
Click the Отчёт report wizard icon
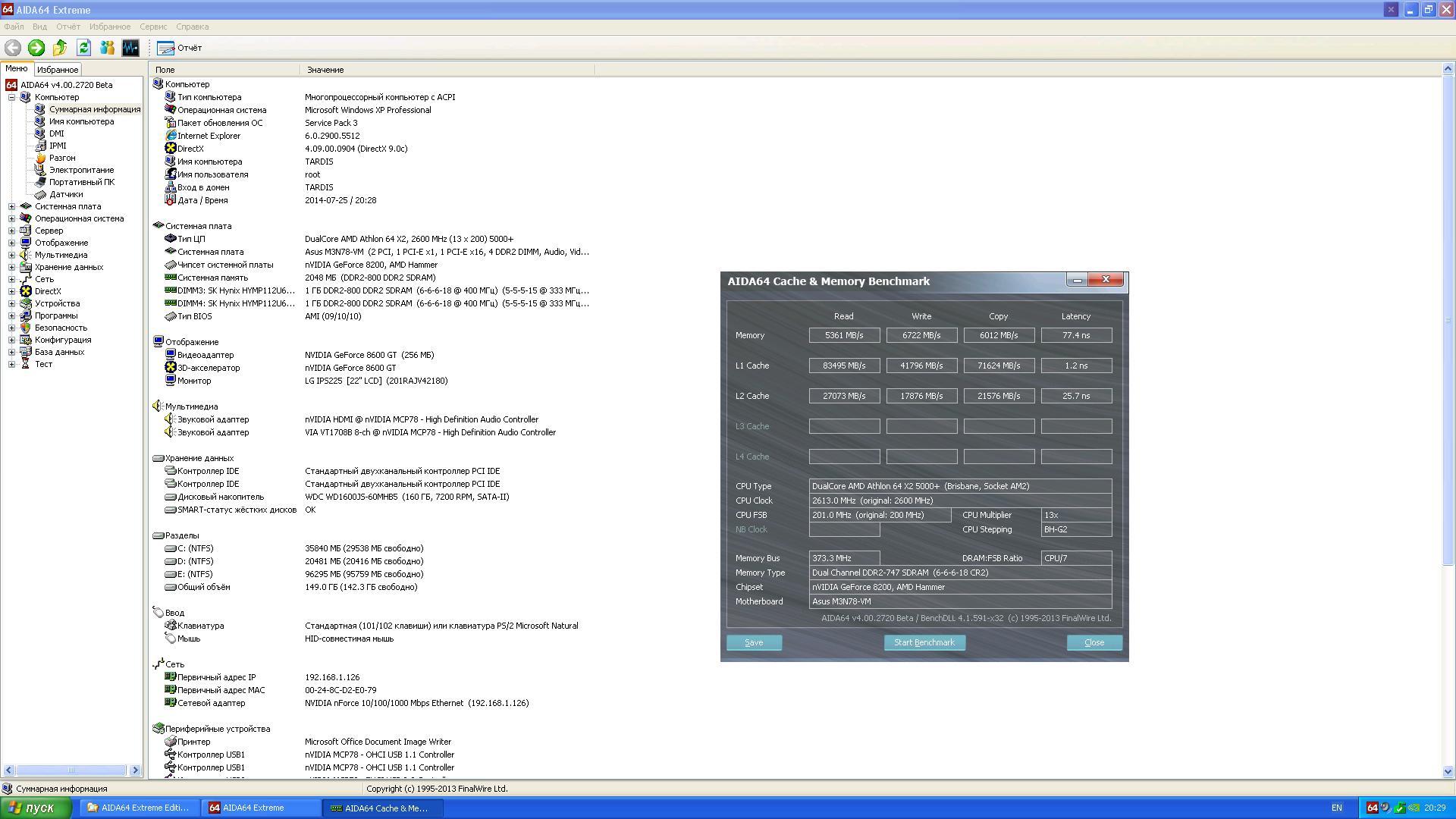pyautogui.click(x=166, y=48)
